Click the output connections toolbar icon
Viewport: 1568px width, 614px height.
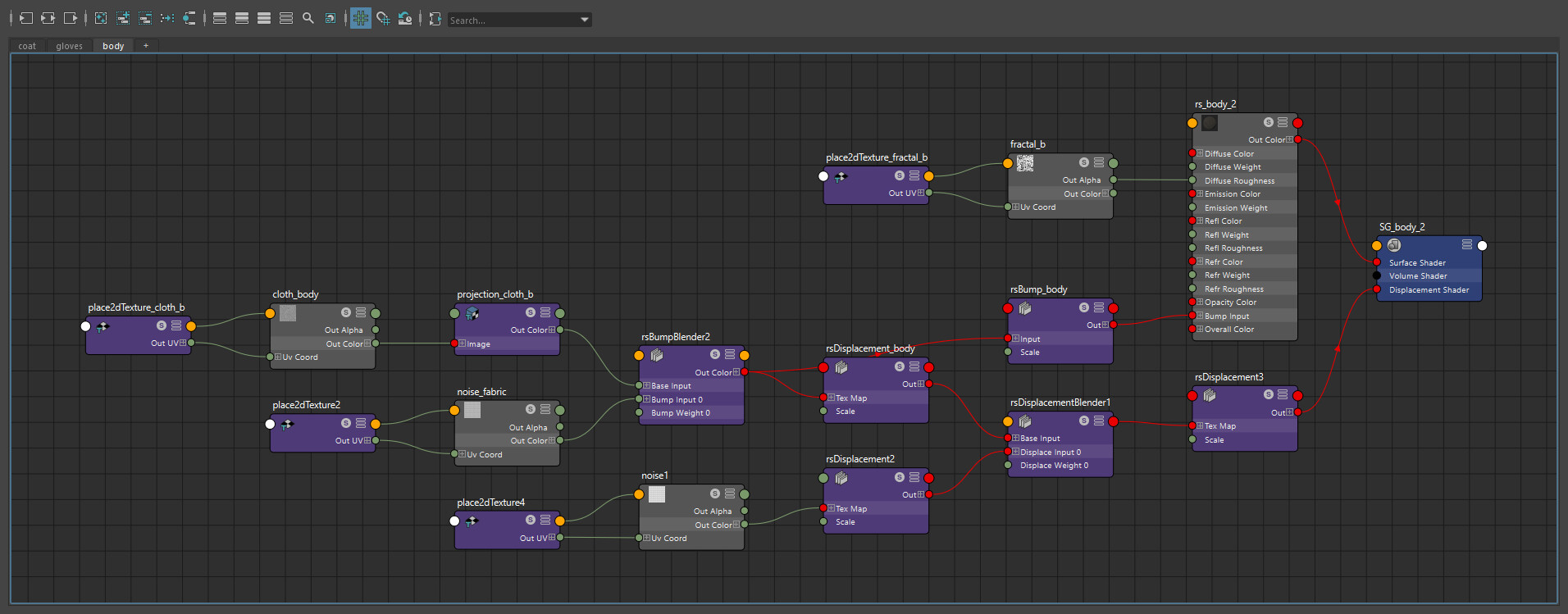tap(71, 18)
